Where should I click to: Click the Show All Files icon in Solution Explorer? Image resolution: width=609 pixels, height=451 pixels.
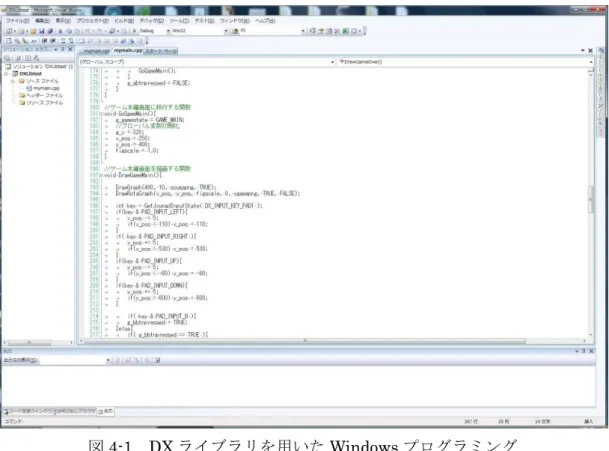pyautogui.click(x=17, y=58)
